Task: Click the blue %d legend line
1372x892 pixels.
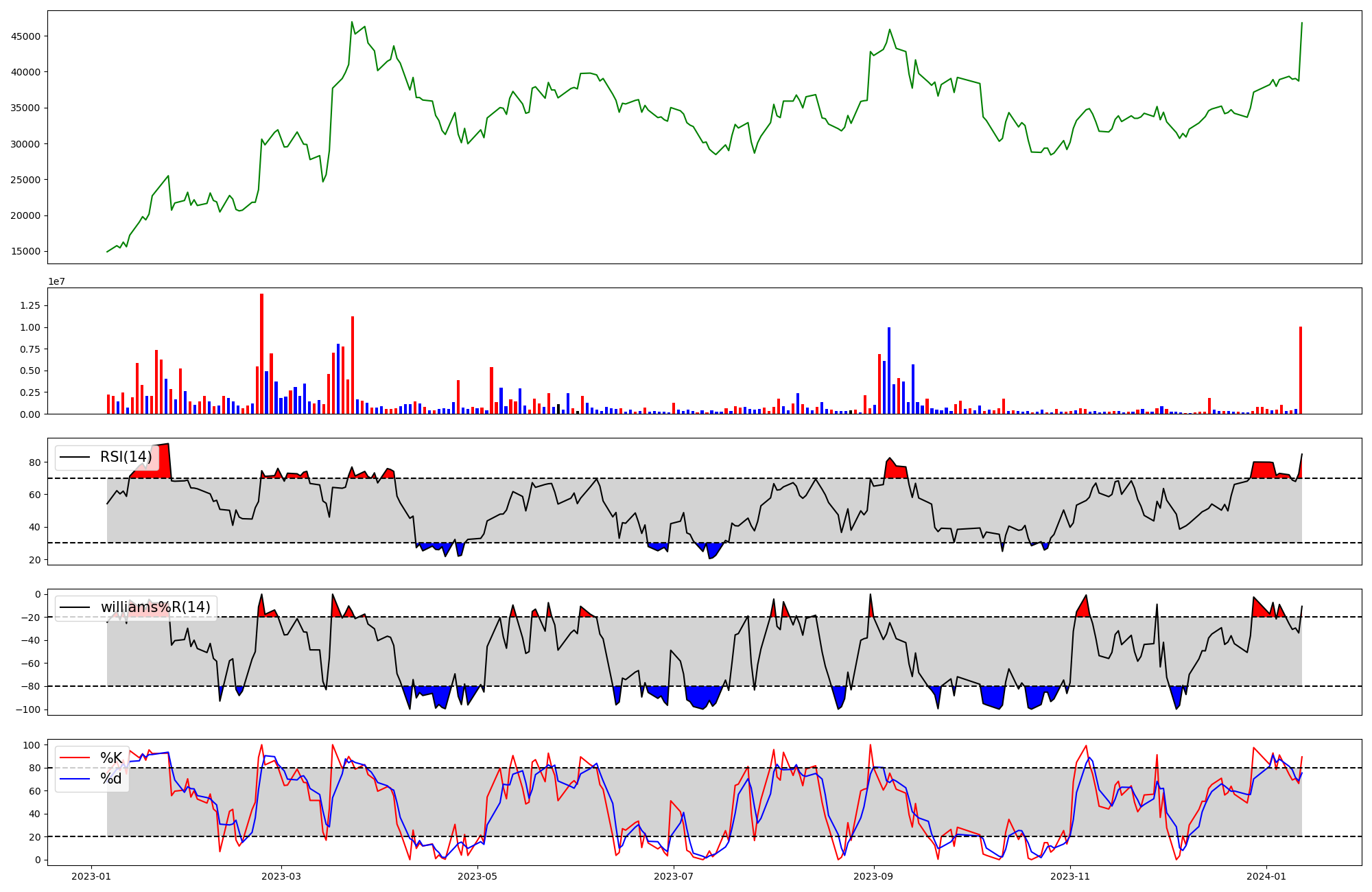Action: (75, 779)
